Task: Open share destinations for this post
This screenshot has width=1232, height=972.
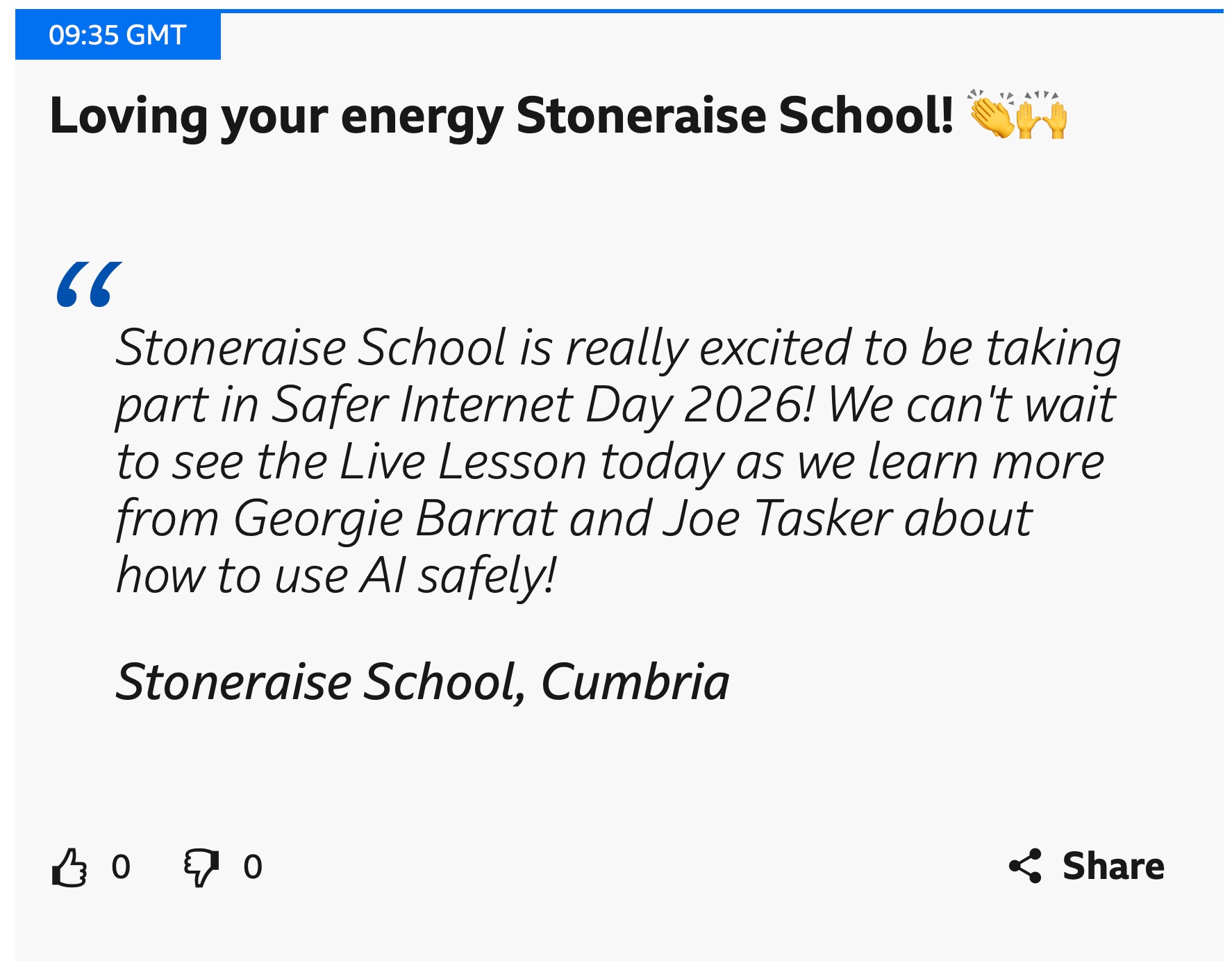Action: (x=1110, y=865)
